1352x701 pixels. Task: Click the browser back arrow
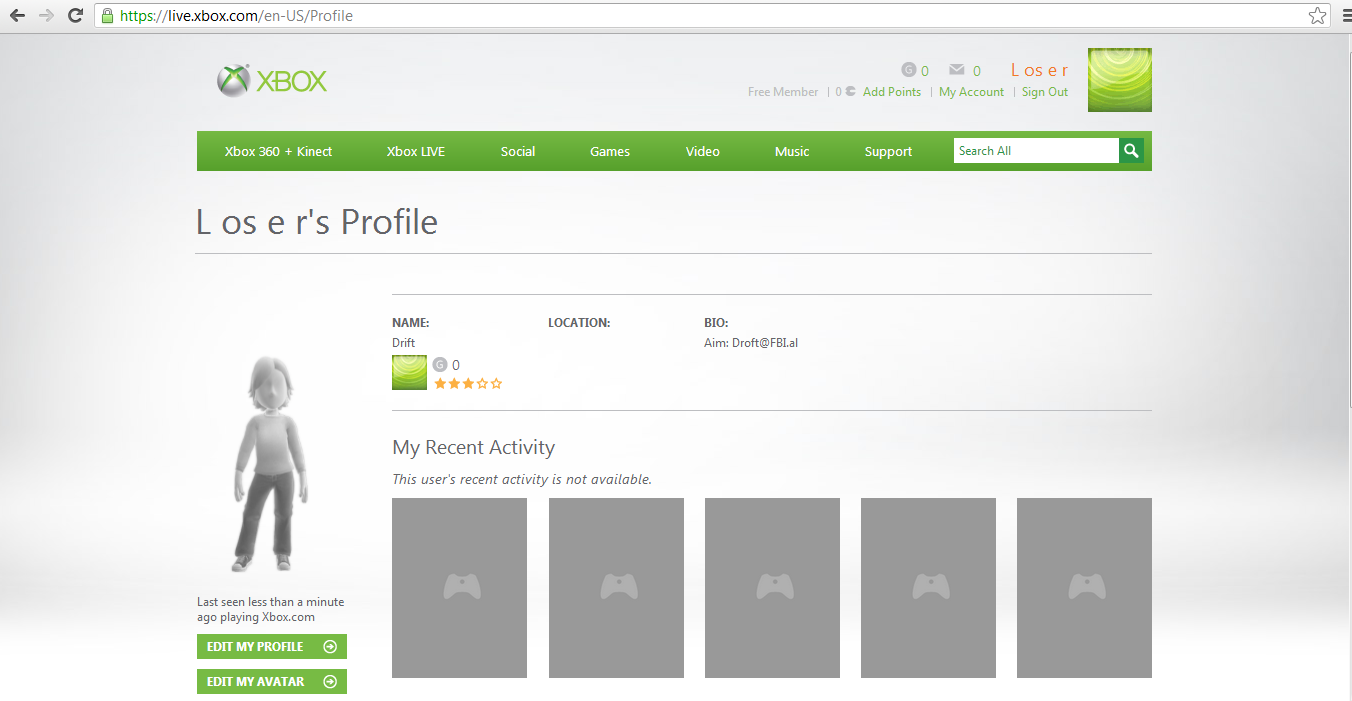click(17, 15)
